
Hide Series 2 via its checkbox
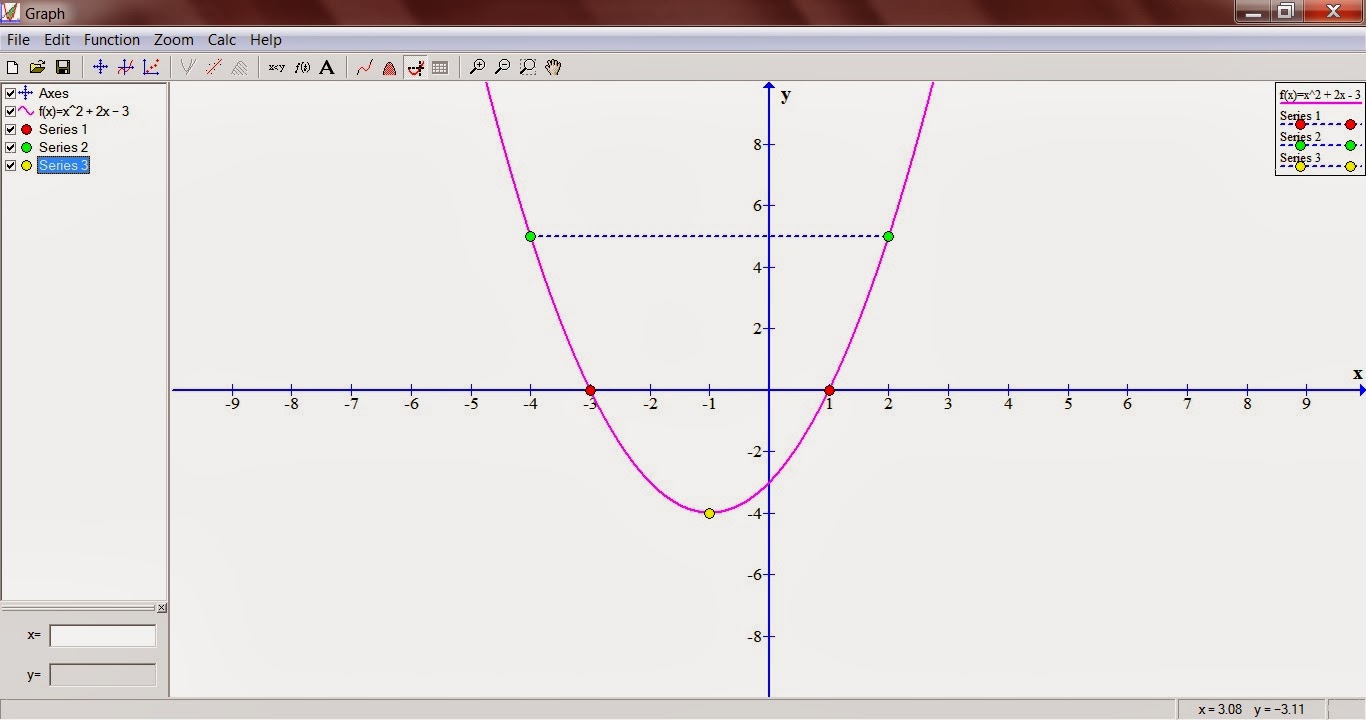10,147
